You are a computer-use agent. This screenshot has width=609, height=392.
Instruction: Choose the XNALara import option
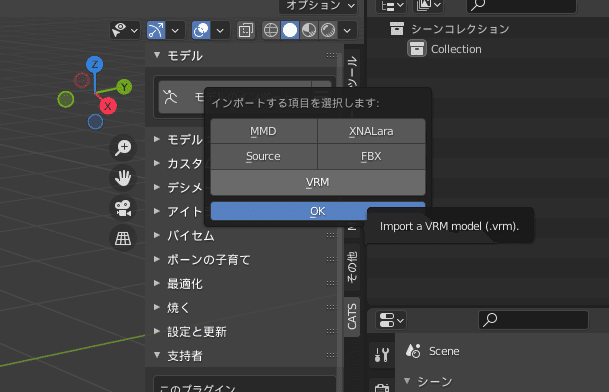click(x=371, y=131)
